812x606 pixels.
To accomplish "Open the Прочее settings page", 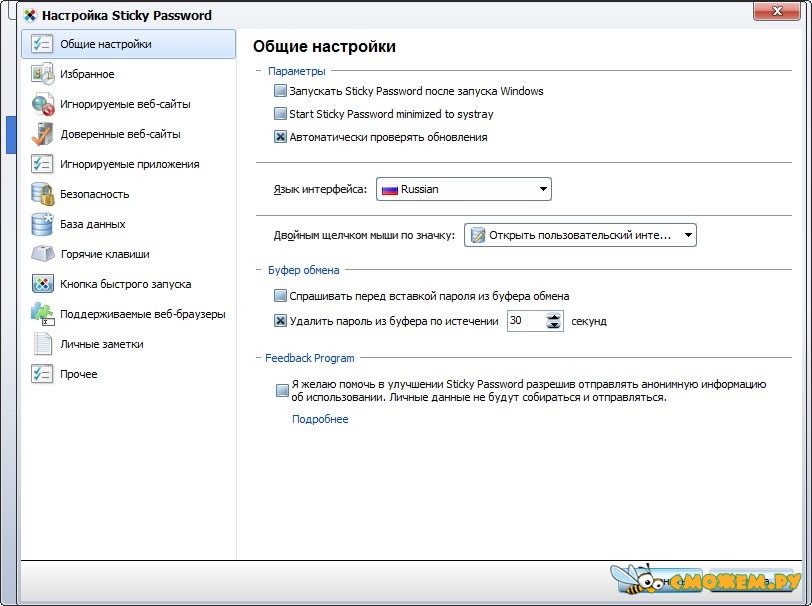I will (x=128, y=374).
